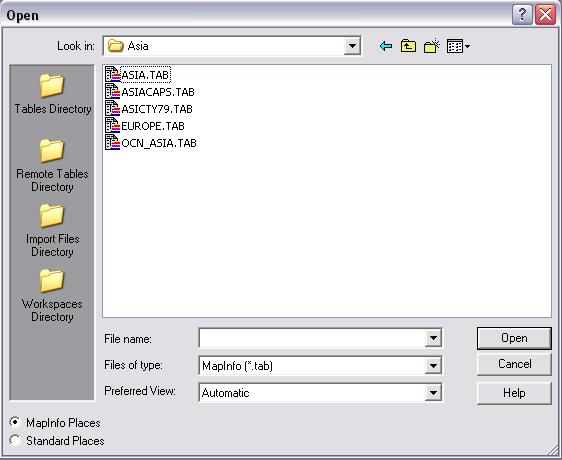Viewport: 562px width, 460px height.
Task: Open Remote Tables Directory shortcut
Action: point(52,165)
